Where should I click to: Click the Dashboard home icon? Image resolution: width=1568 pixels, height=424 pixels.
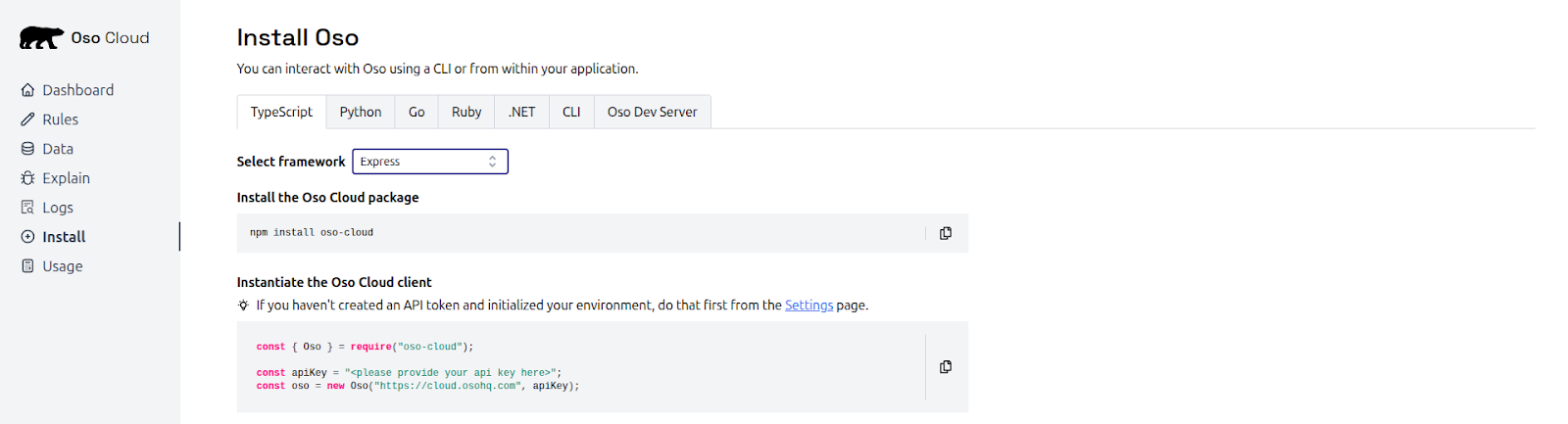(x=27, y=90)
